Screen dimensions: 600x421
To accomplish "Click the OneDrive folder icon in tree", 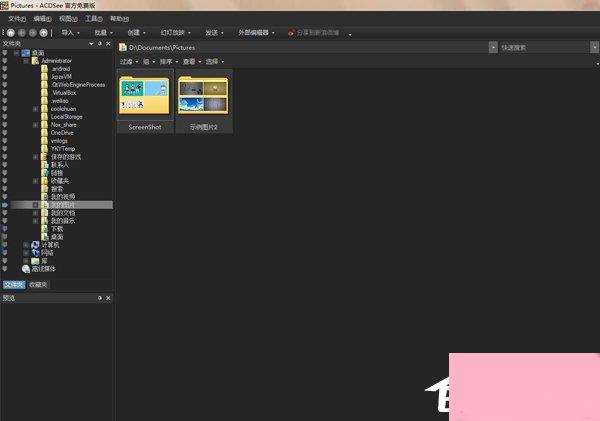I will [45, 131].
